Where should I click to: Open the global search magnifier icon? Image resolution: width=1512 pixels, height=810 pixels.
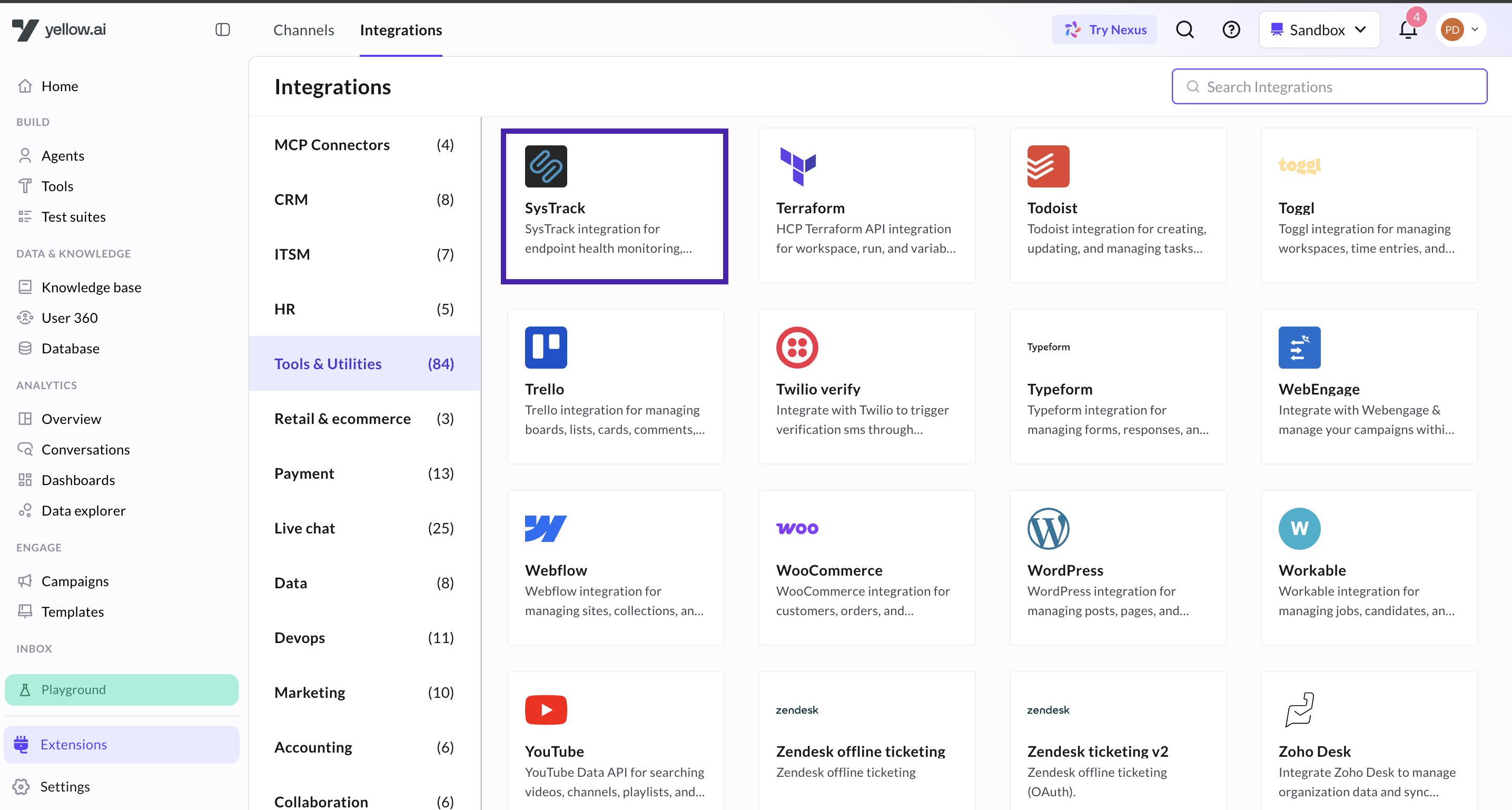[1184, 29]
